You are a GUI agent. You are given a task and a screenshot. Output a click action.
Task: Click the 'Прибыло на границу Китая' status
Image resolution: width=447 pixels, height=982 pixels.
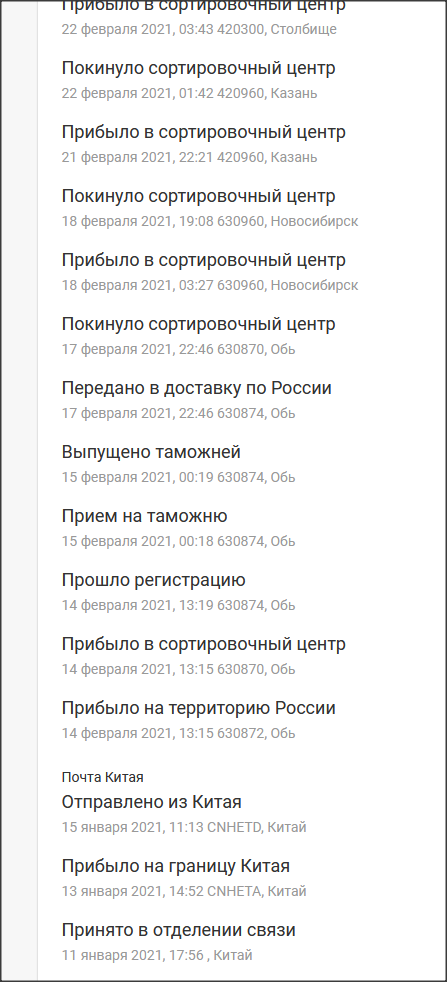click(175, 867)
